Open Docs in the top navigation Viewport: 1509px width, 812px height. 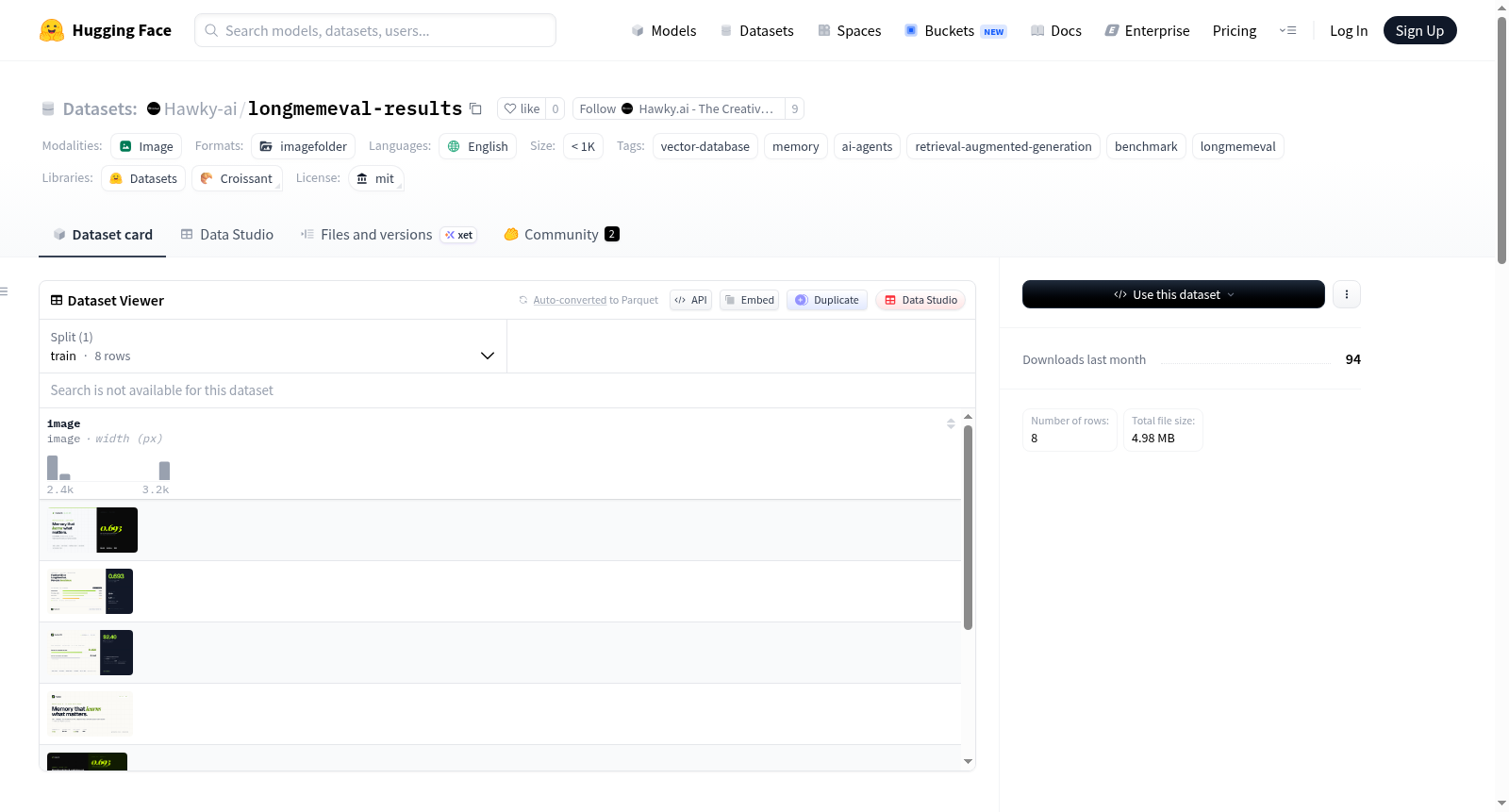coord(1056,30)
